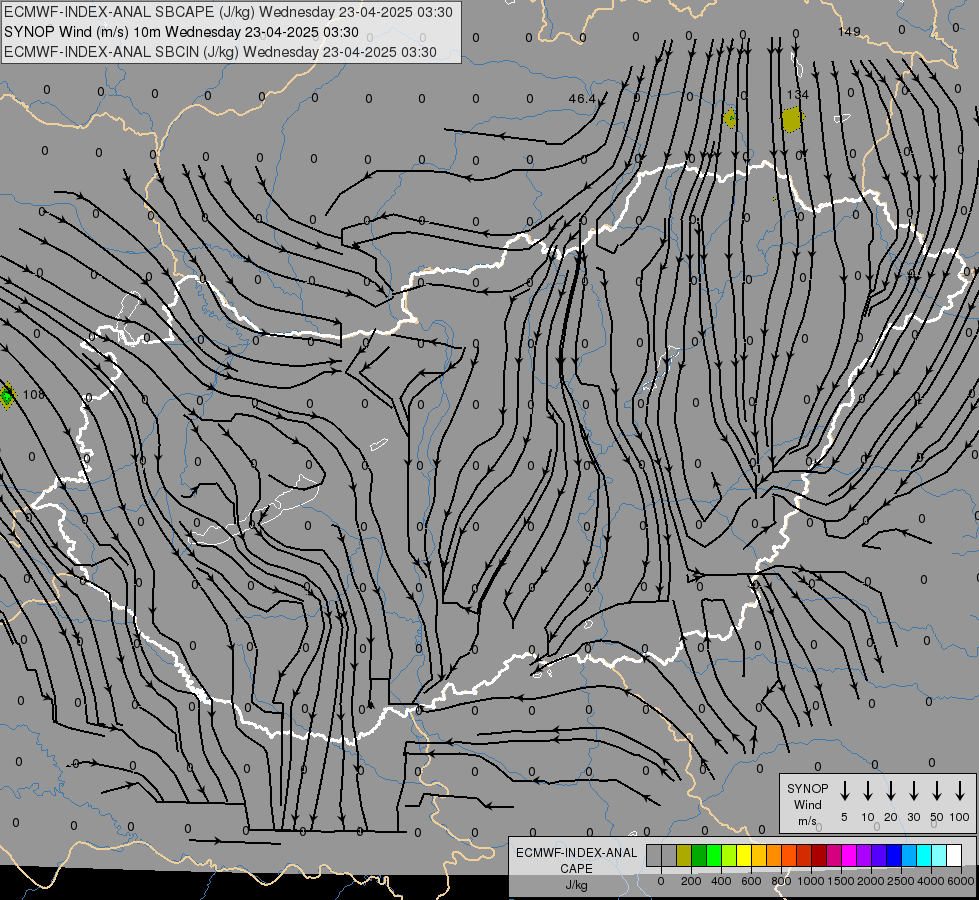Click the 6000 tick label on color bar
979x900 pixels.
[x=961, y=881]
